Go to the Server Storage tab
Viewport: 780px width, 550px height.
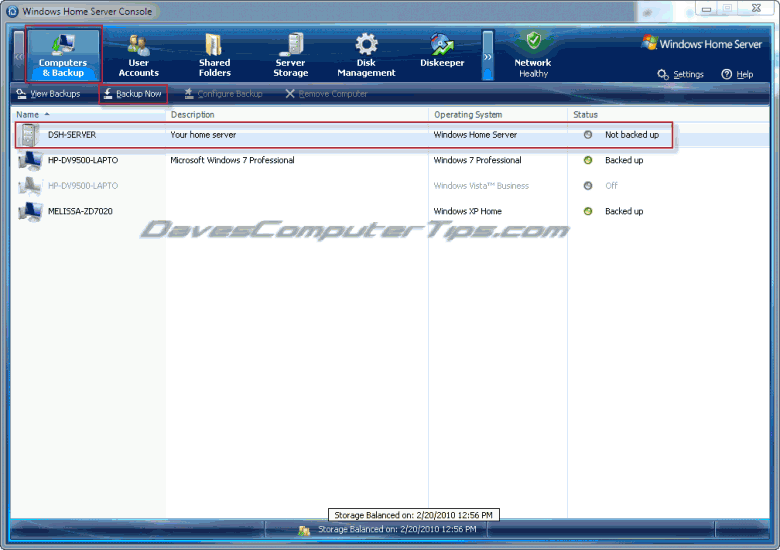[x=291, y=54]
